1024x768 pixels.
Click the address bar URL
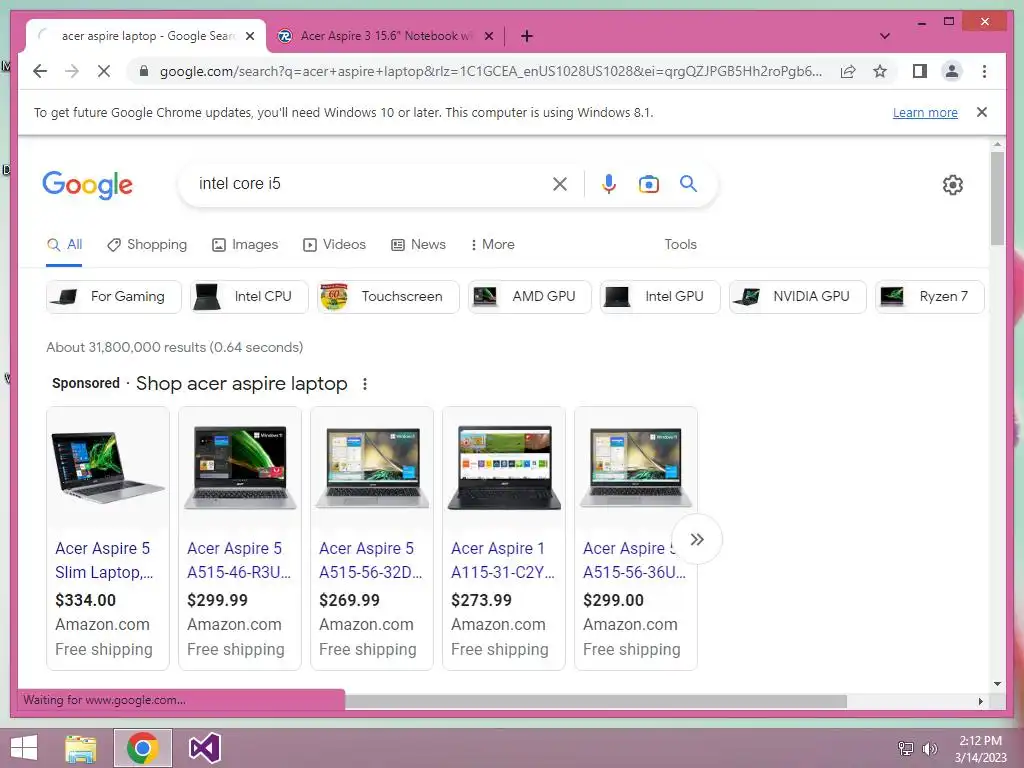tap(490, 71)
